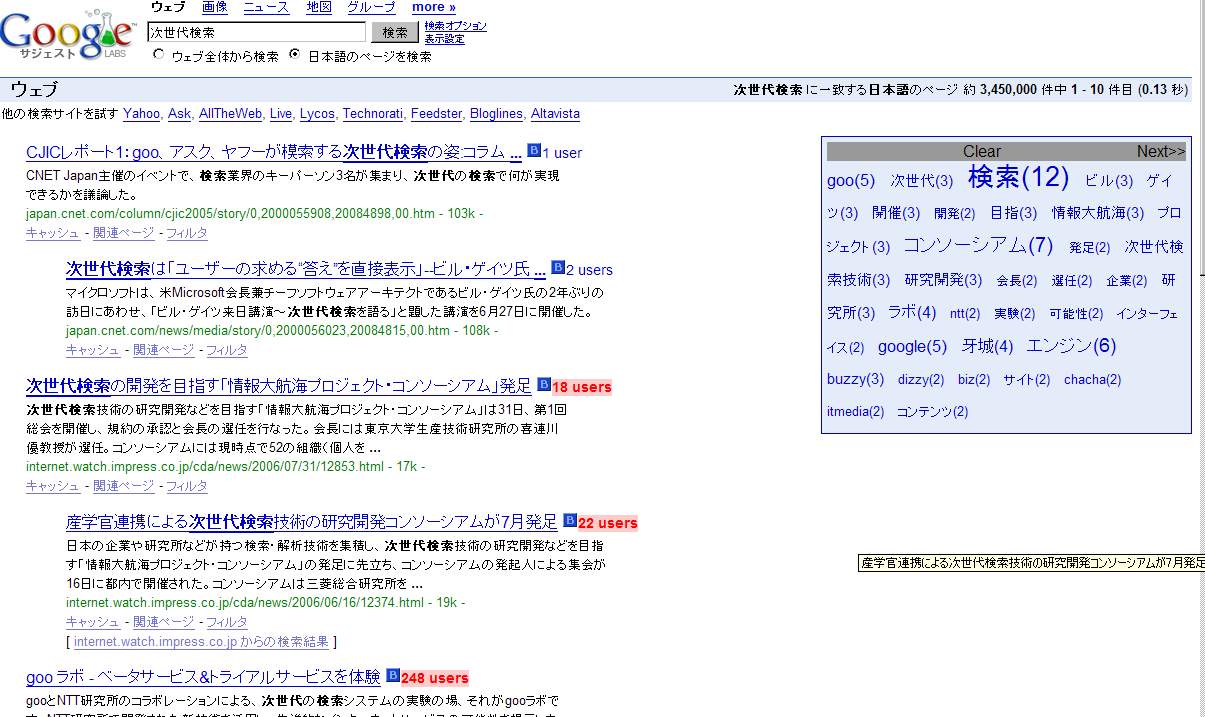Select the ウェブ全体から検索 radio button
1205x717 pixels.
click(159, 56)
